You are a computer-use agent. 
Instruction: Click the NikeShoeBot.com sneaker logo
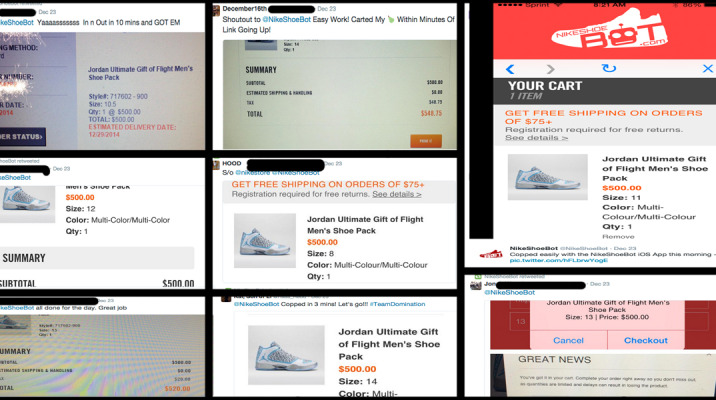[609, 31]
